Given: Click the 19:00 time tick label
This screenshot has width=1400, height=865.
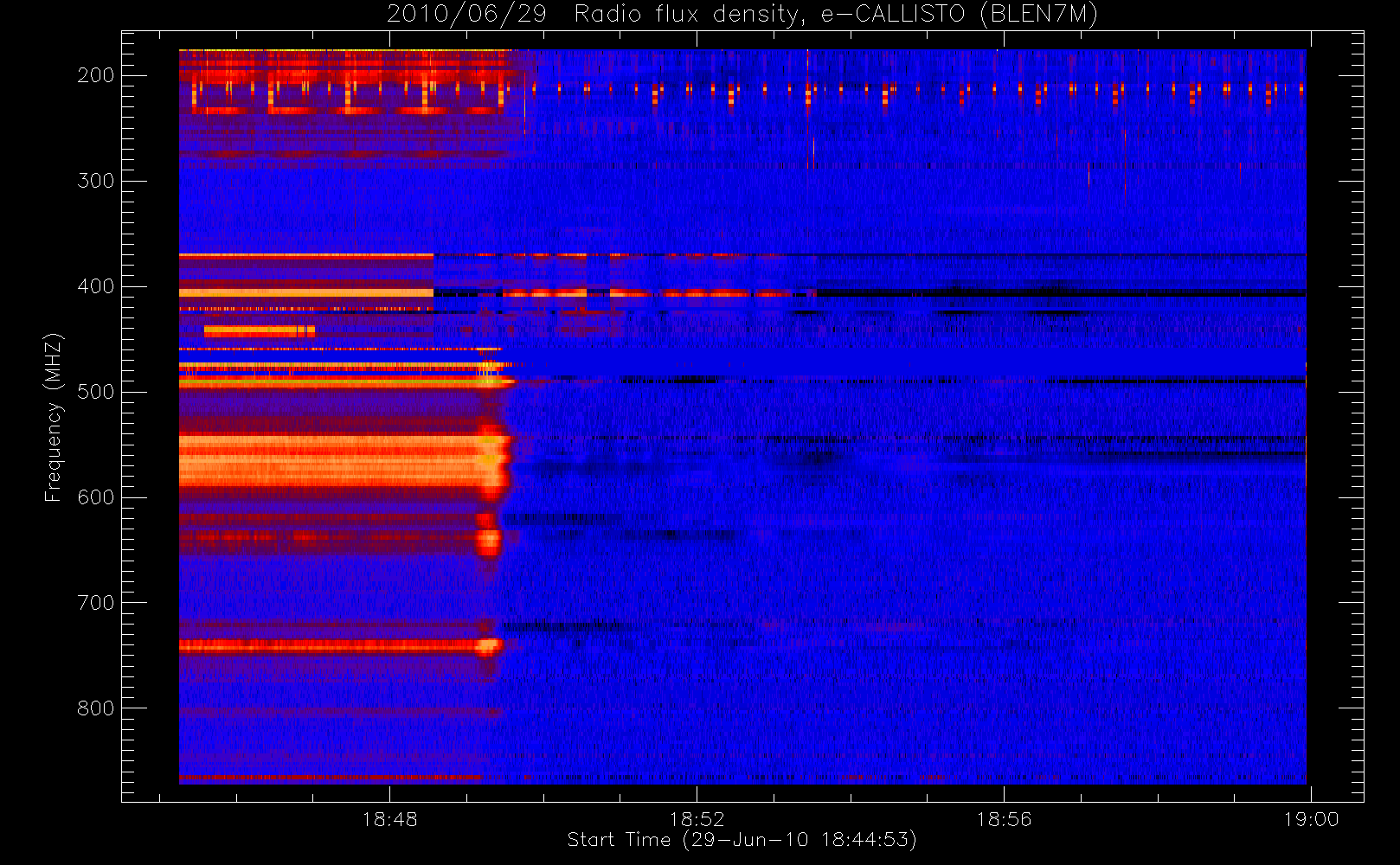Looking at the screenshot, I should click(x=1311, y=819).
